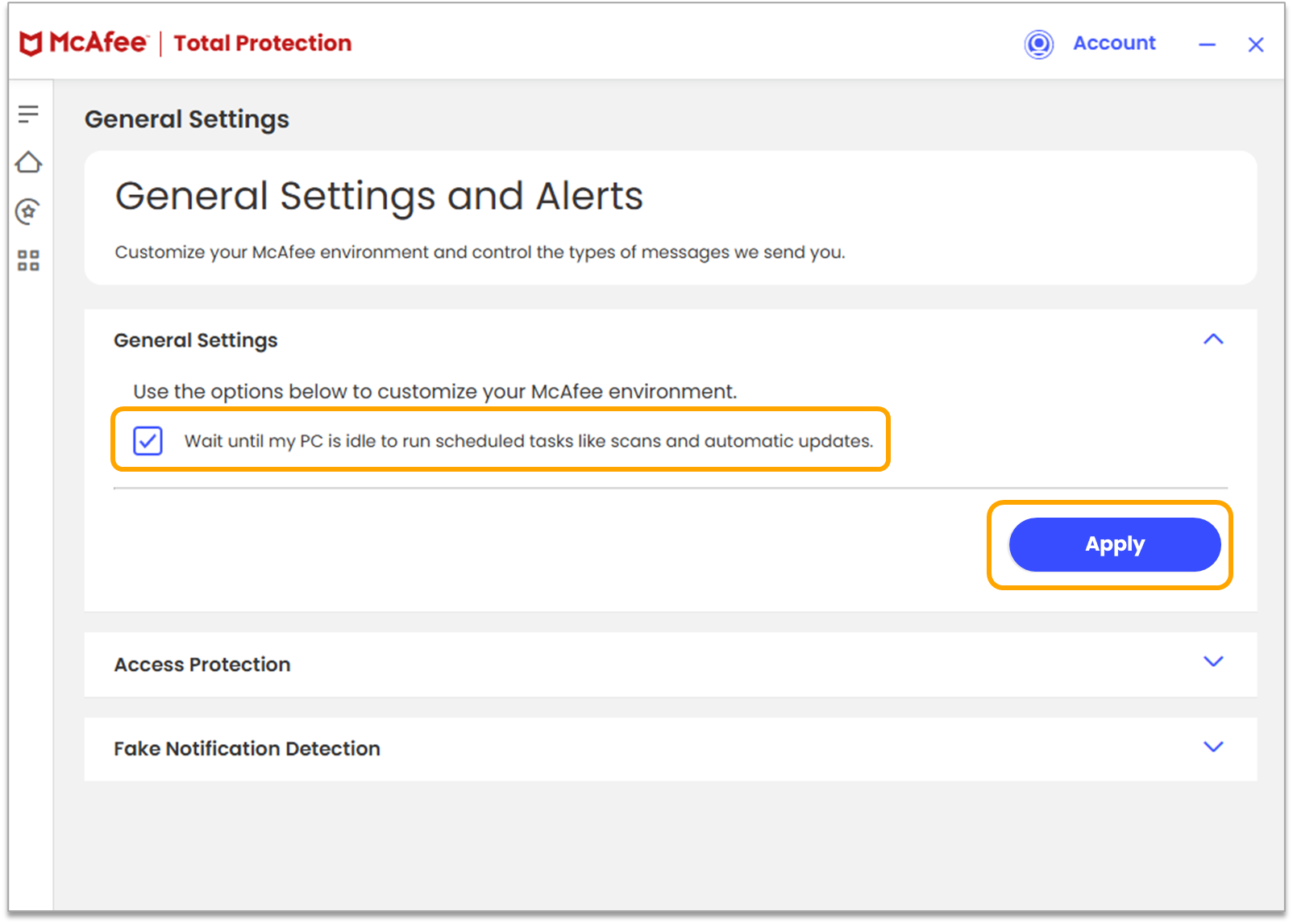
Task: Close the Total Protection window
Action: [1256, 45]
